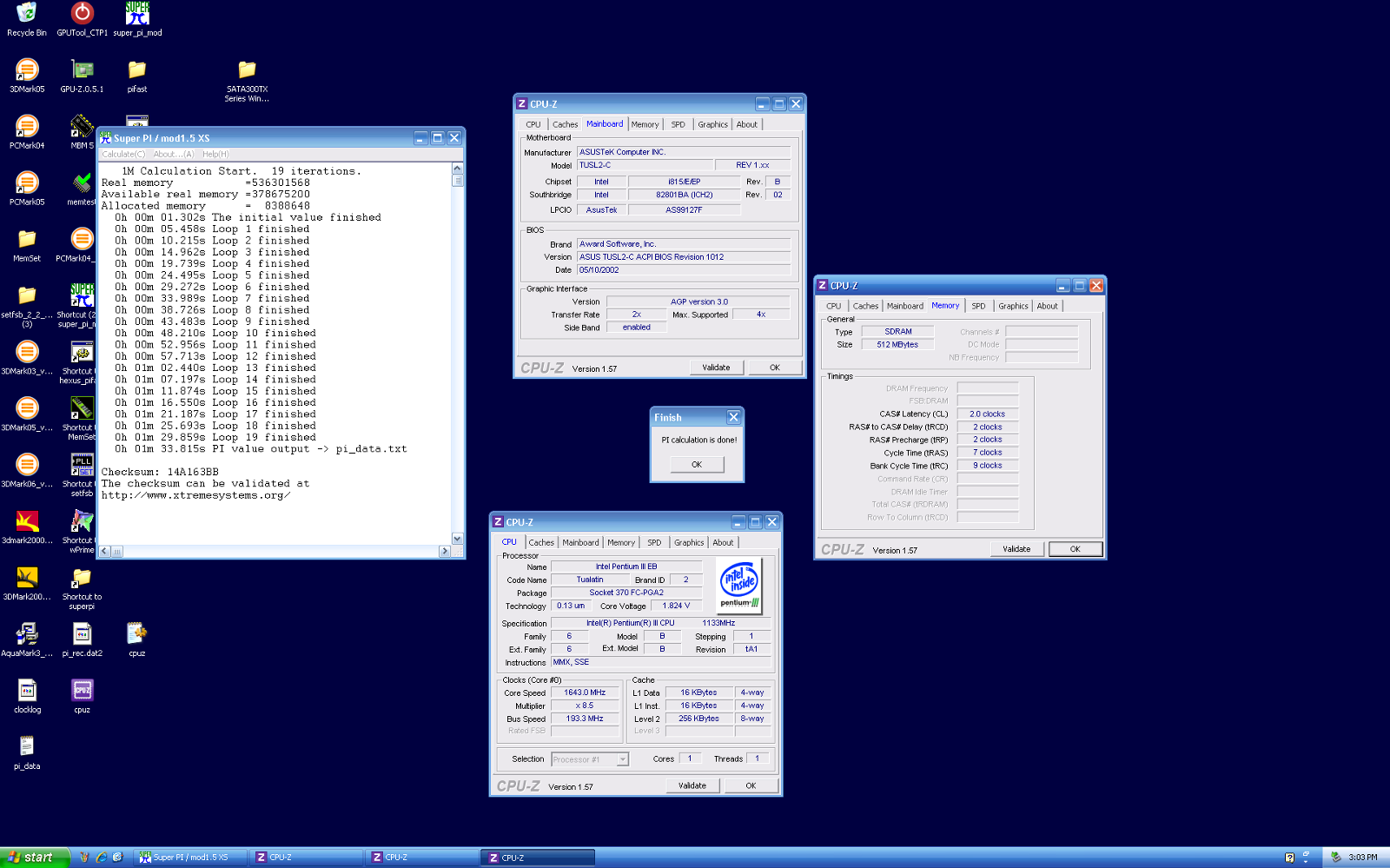Select the 3DMark06_v... desktop icon
Screen dimensions: 1390x868
tap(27, 470)
